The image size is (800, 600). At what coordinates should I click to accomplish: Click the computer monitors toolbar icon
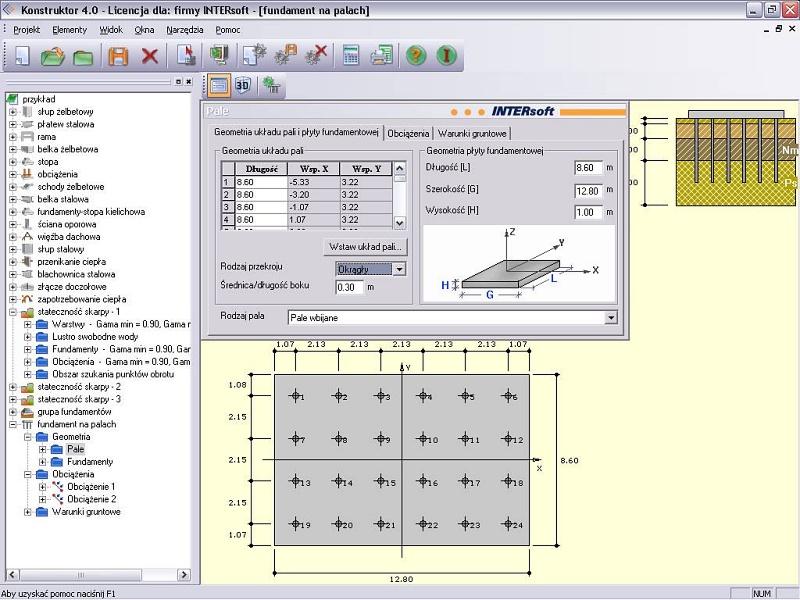(x=219, y=55)
